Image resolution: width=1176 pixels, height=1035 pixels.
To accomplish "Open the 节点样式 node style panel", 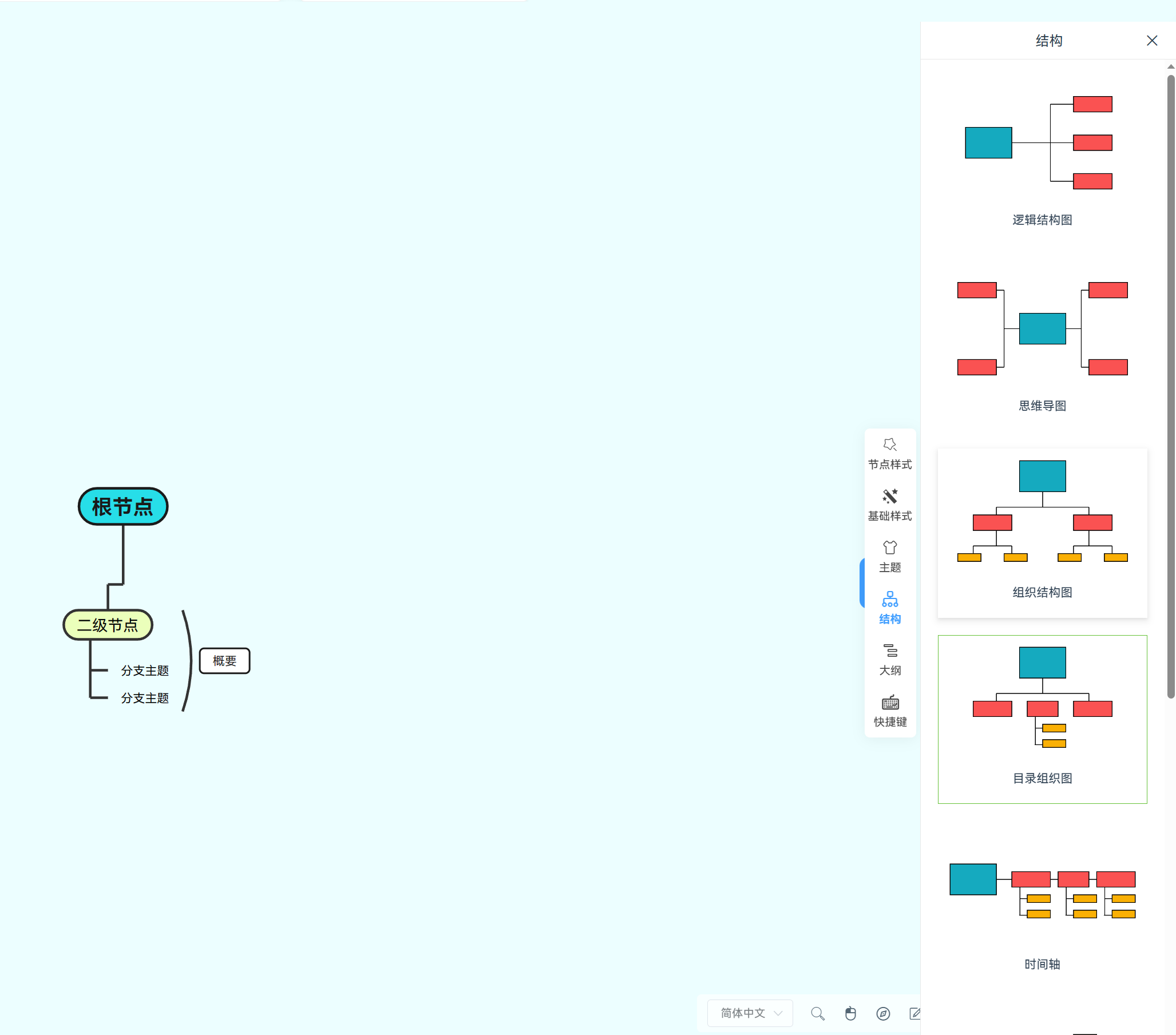I will point(889,453).
